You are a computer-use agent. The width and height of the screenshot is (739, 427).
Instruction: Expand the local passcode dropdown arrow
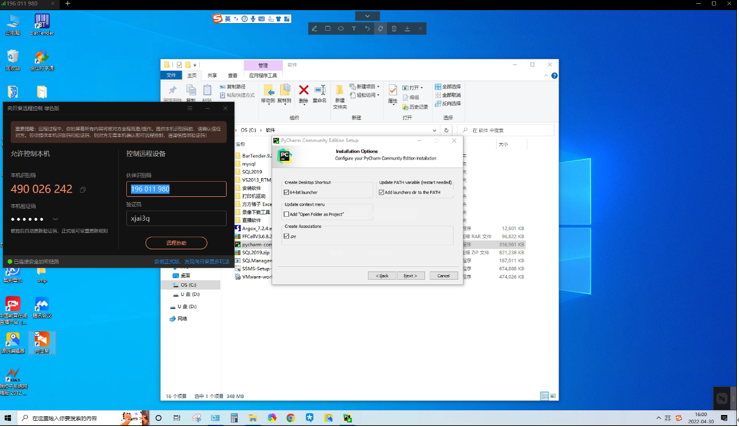[x=55, y=219]
